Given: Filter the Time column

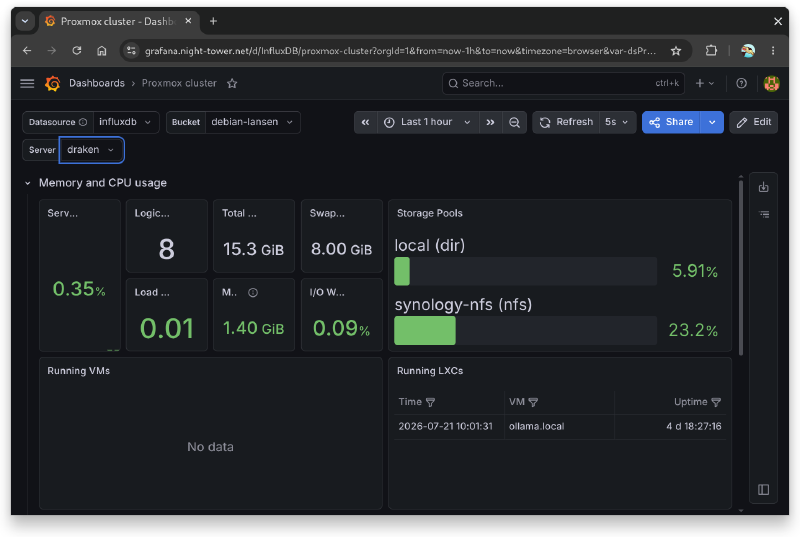Looking at the screenshot, I should (x=430, y=402).
